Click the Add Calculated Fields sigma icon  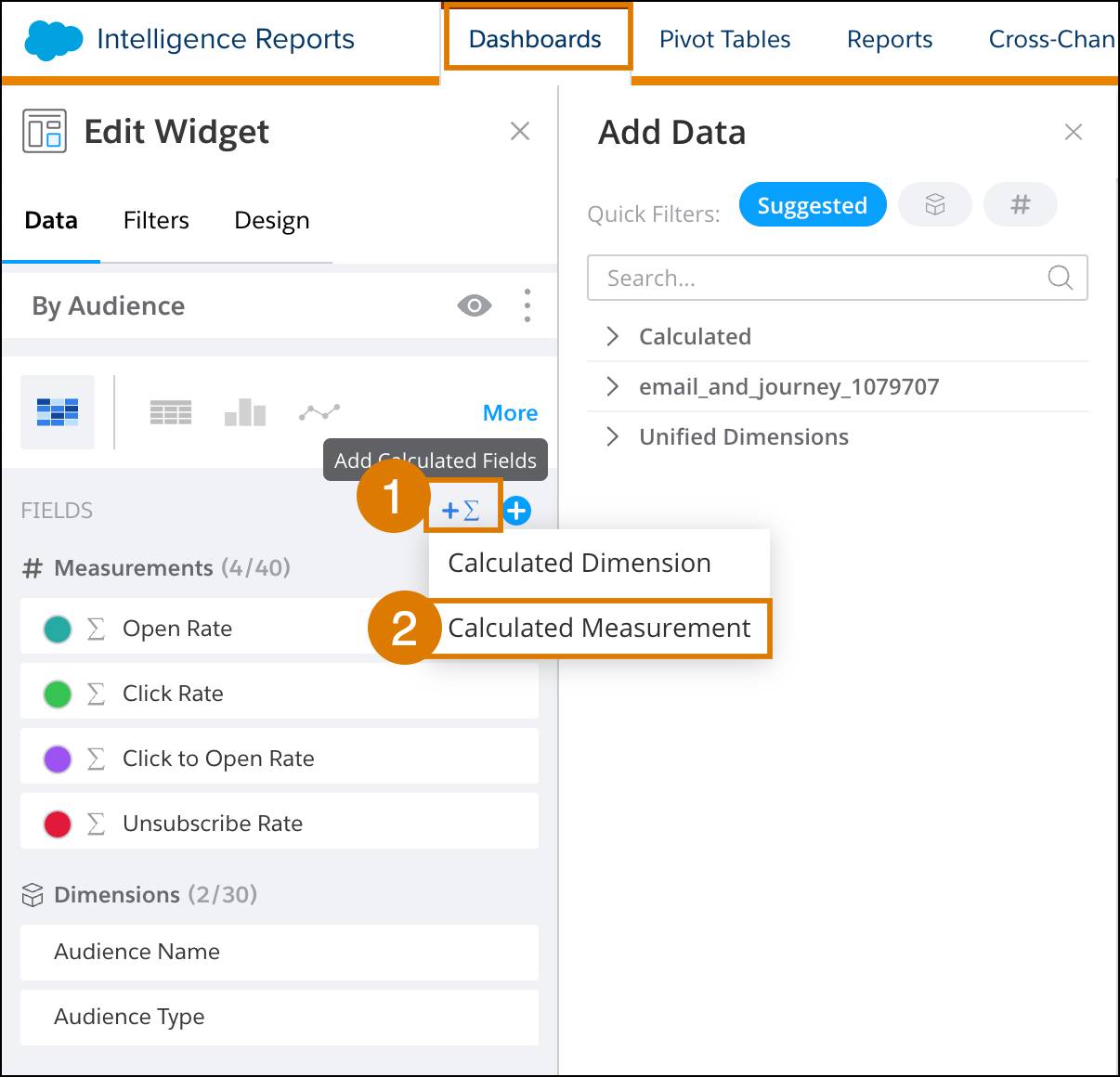(x=462, y=510)
